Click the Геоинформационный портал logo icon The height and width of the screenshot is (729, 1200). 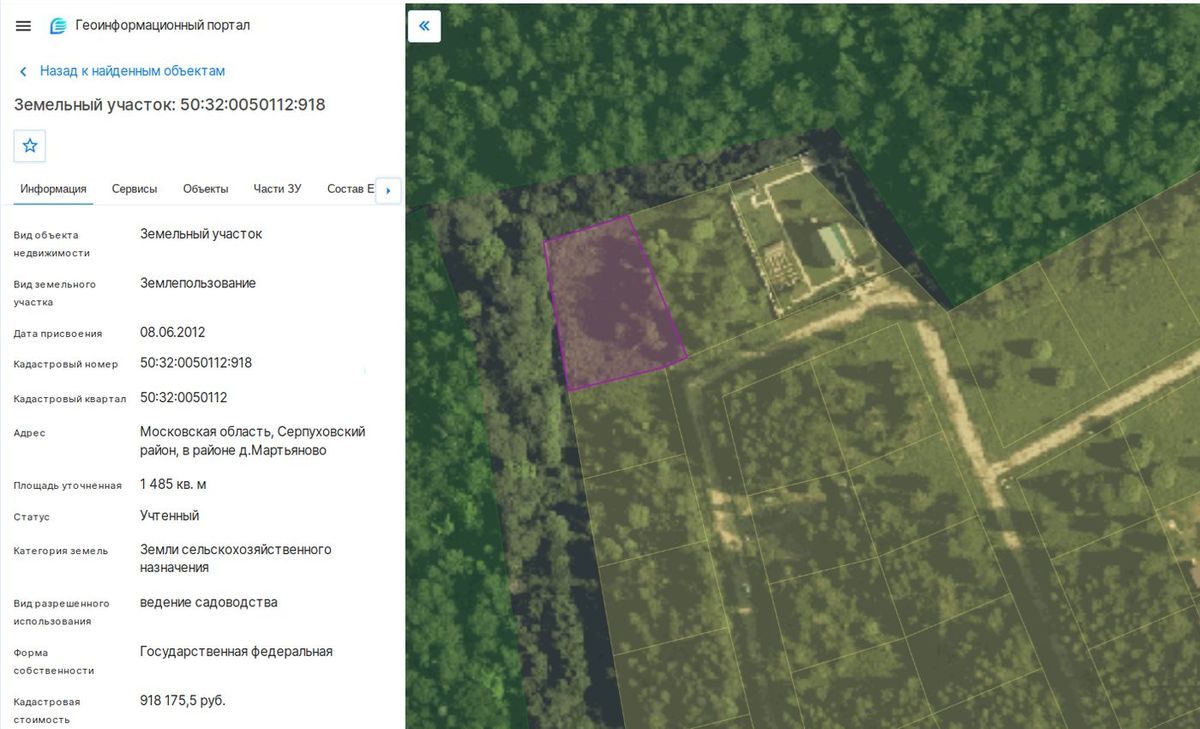pyautogui.click(x=58, y=26)
